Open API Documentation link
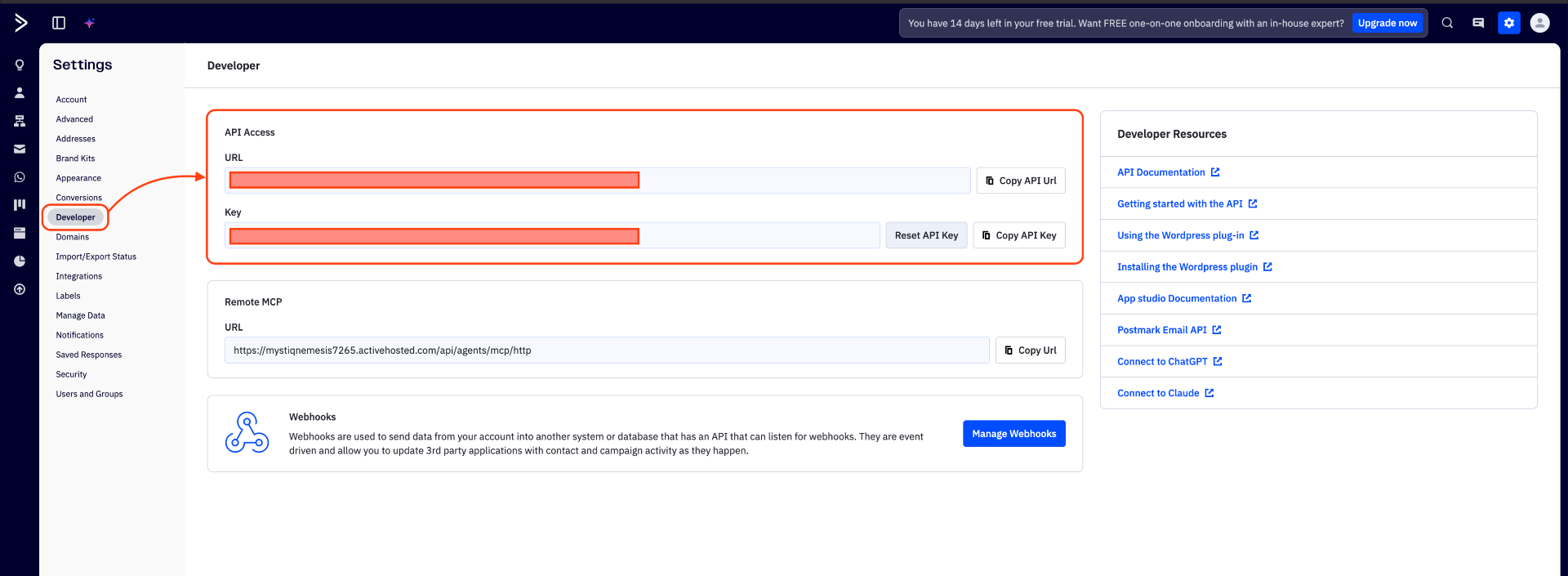 pyautogui.click(x=1169, y=172)
